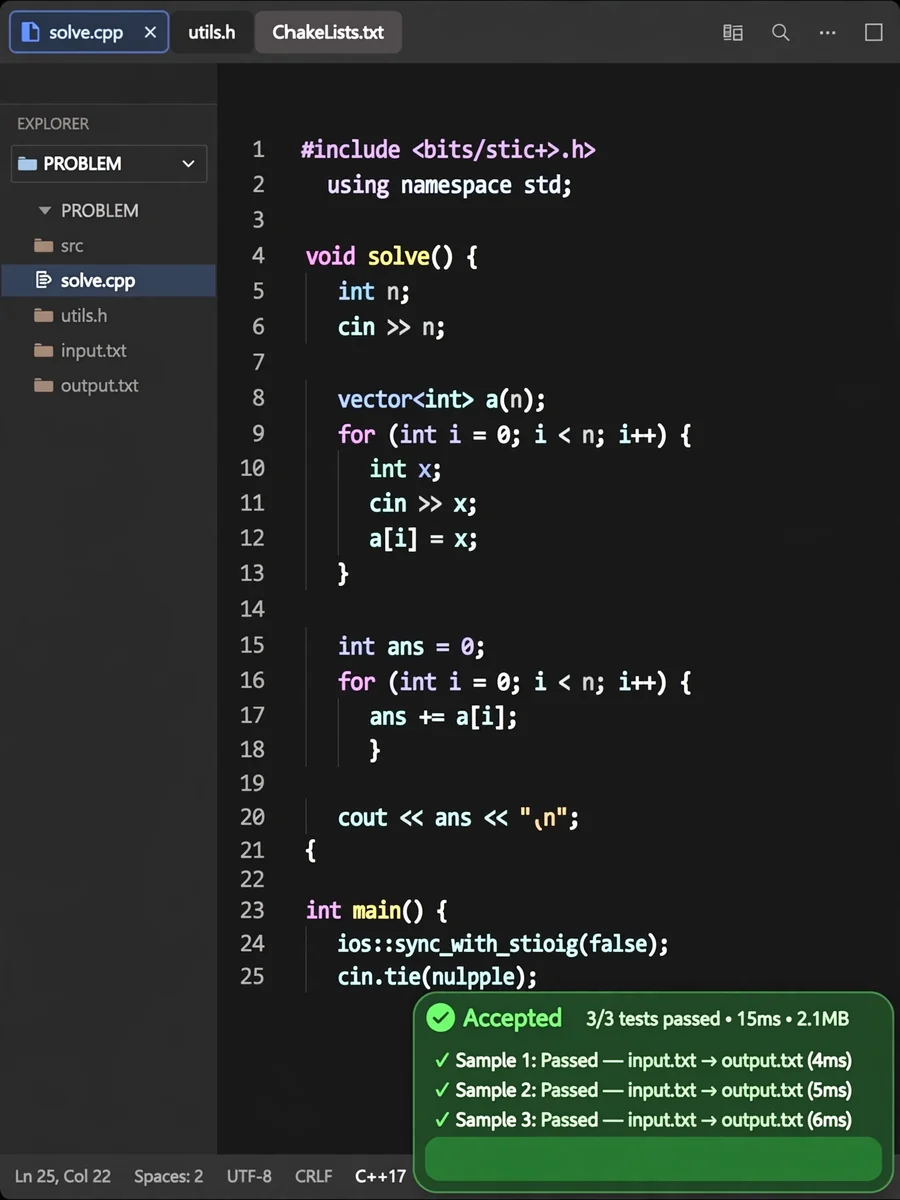Change indentation via Spaces: 2
Viewport: 900px width, 1200px height.
point(169,1176)
